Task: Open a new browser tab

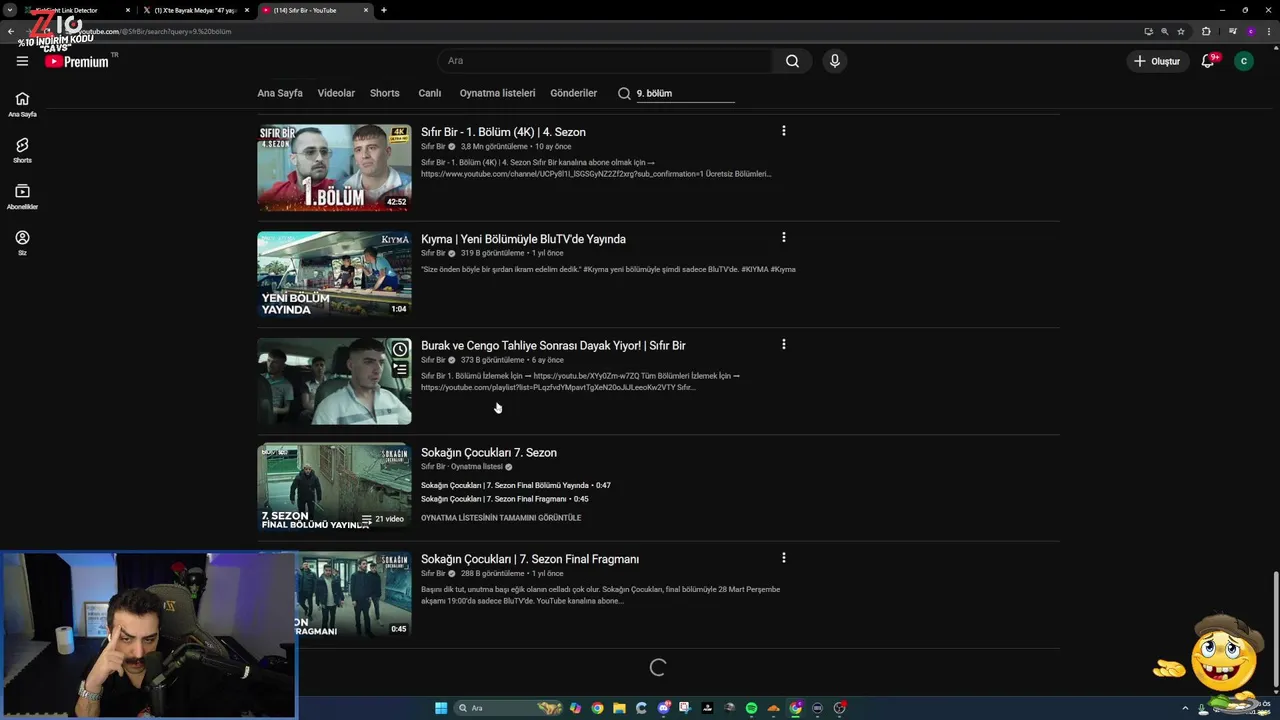Action: [x=384, y=10]
